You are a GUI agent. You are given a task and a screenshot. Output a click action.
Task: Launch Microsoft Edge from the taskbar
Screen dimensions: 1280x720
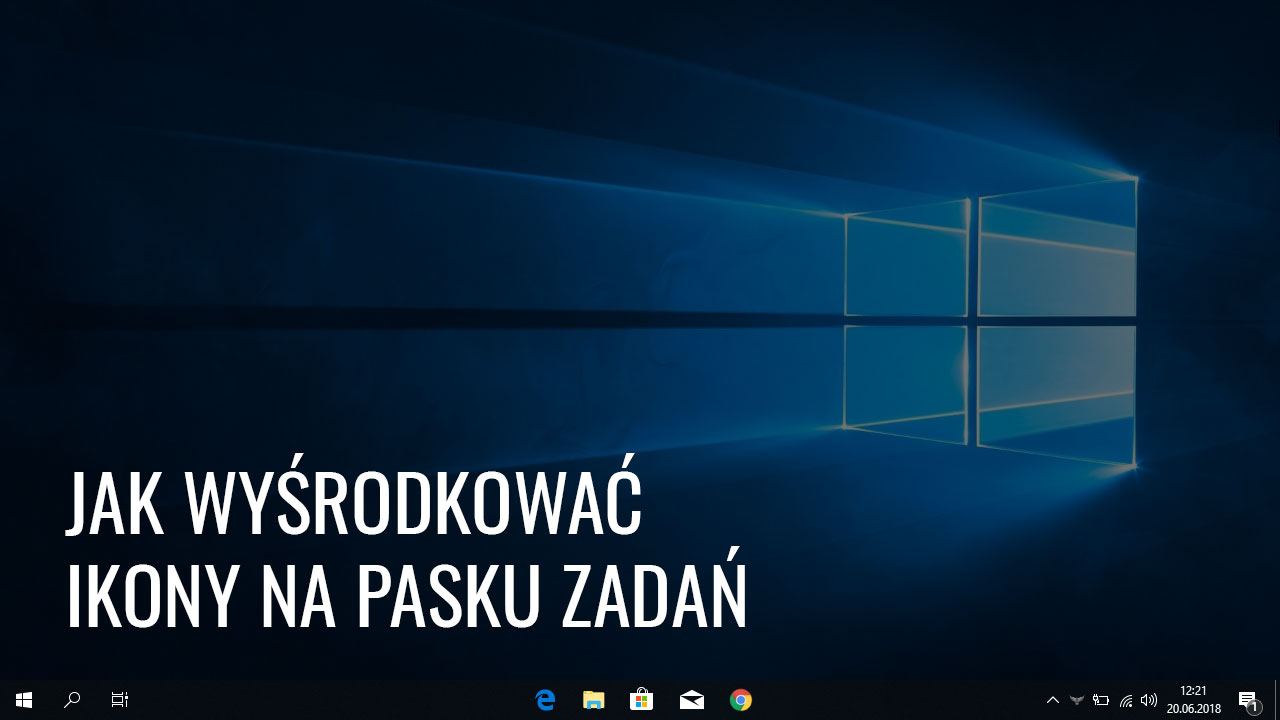tap(545, 700)
